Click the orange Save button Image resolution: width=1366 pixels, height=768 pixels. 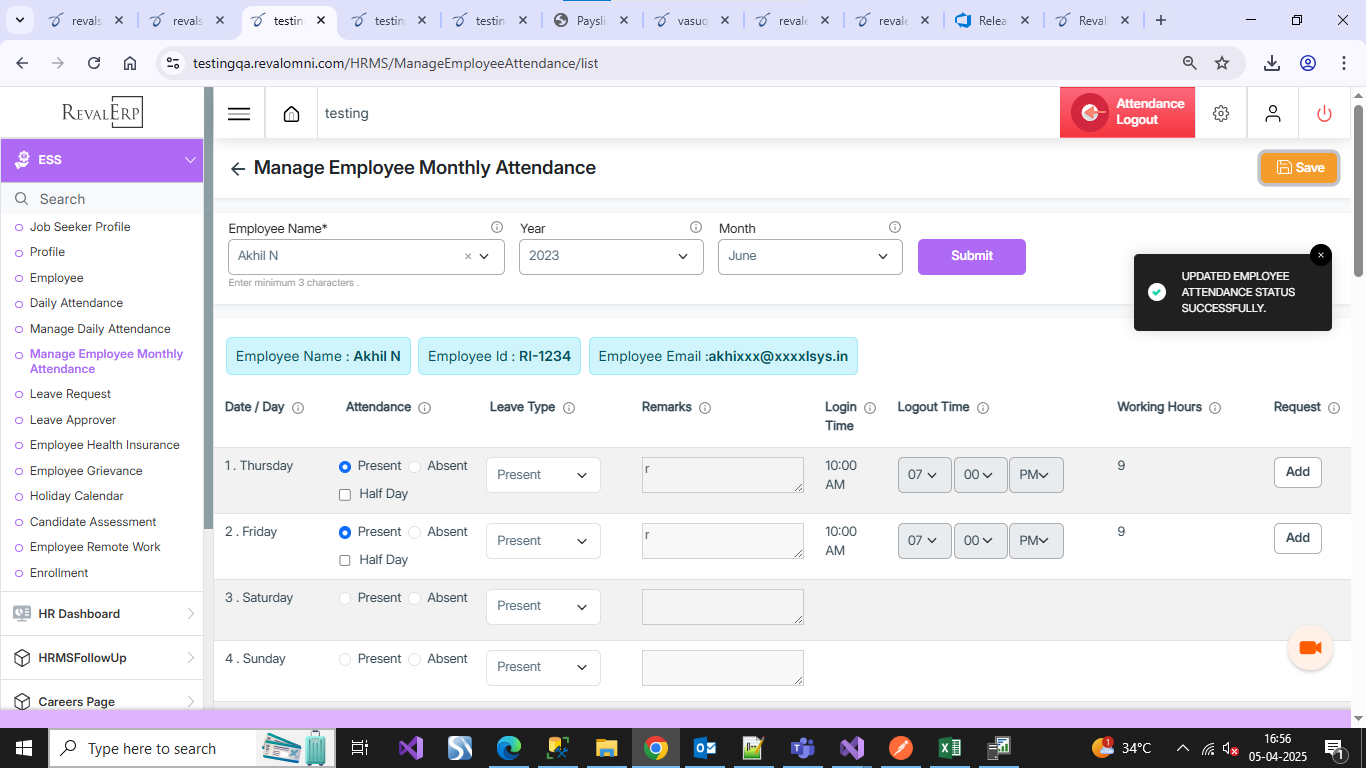pos(1298,168)
